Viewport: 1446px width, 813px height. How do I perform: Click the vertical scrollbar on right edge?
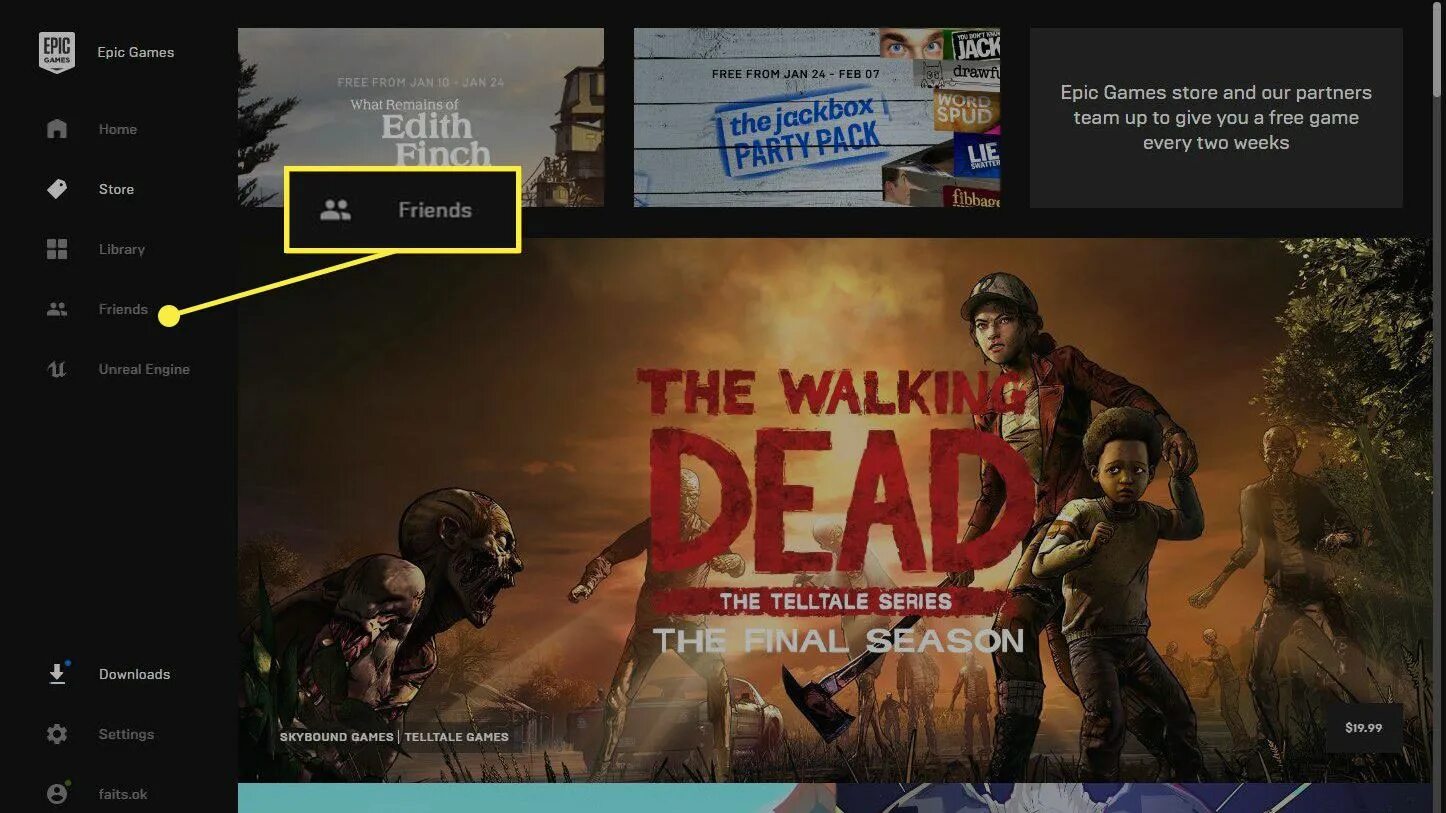tap(1439, 50)
